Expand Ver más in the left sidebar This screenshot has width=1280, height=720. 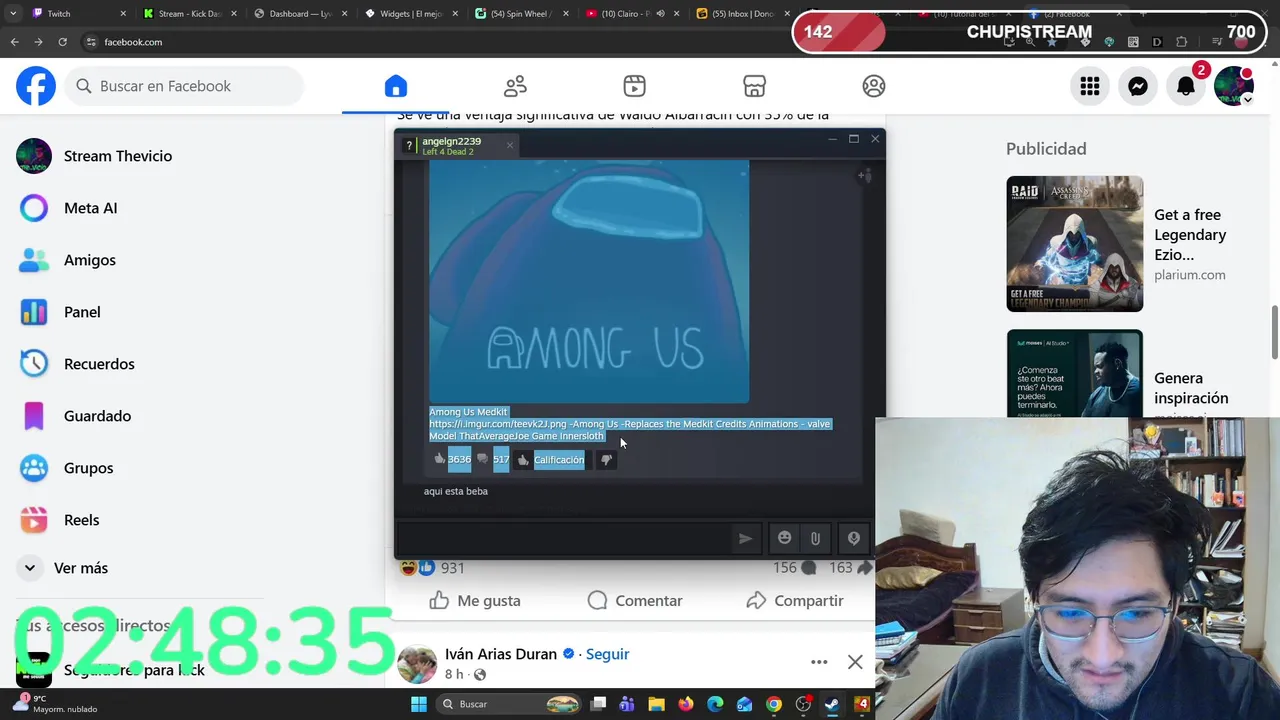tap(80, 568)
